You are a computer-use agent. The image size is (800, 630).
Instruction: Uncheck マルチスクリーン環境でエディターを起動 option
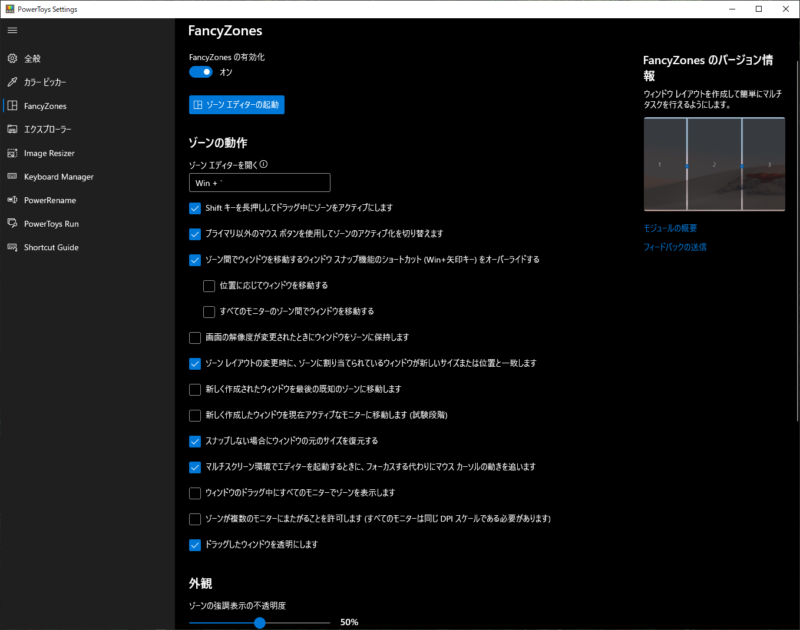pyautogui.click(x=195, y=467)
